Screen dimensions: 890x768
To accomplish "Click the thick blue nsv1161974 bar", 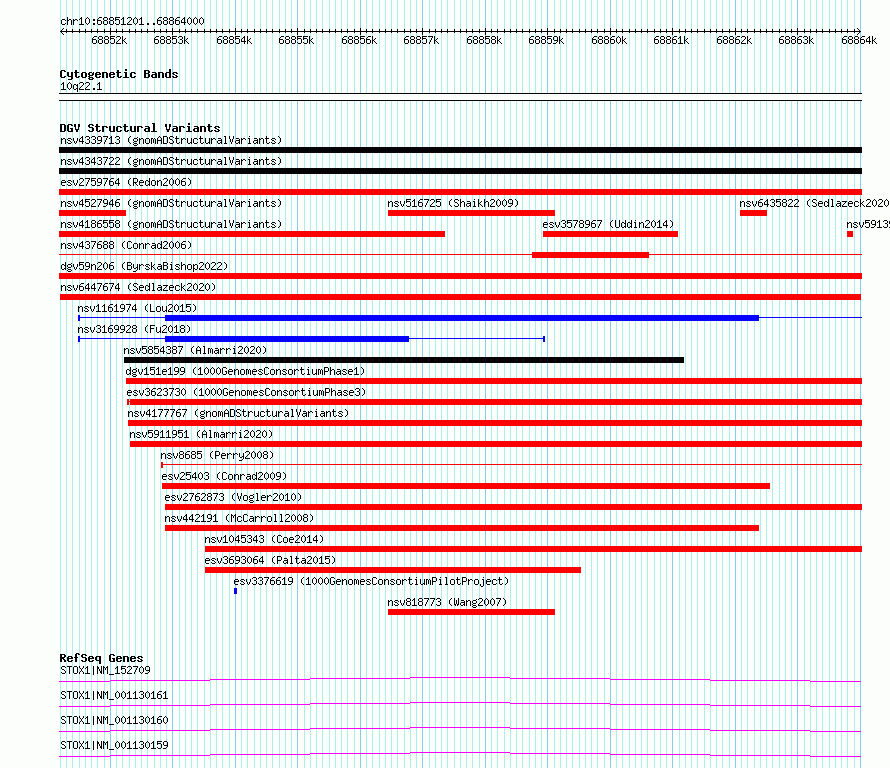I will 462,318.
